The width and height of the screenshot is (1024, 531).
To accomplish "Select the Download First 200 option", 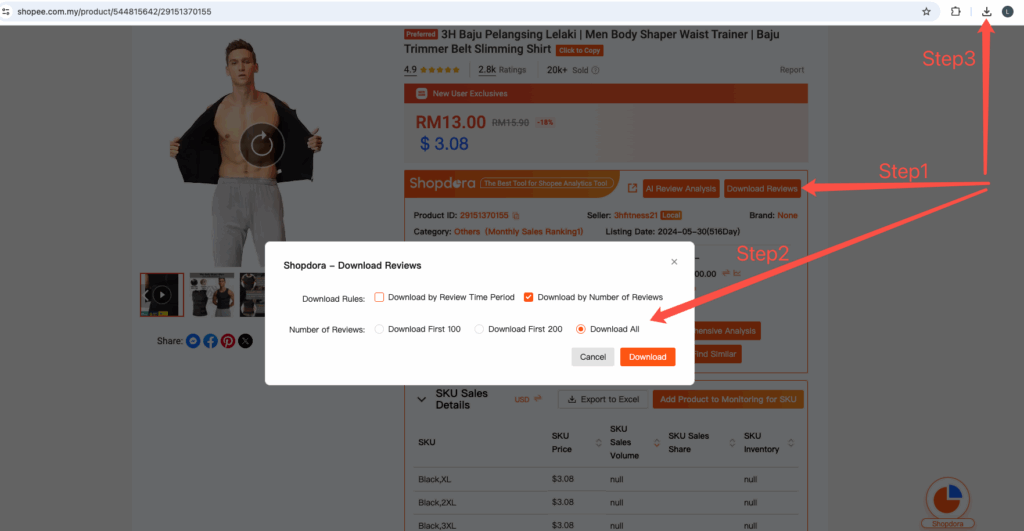I will (x=479, y=329).
